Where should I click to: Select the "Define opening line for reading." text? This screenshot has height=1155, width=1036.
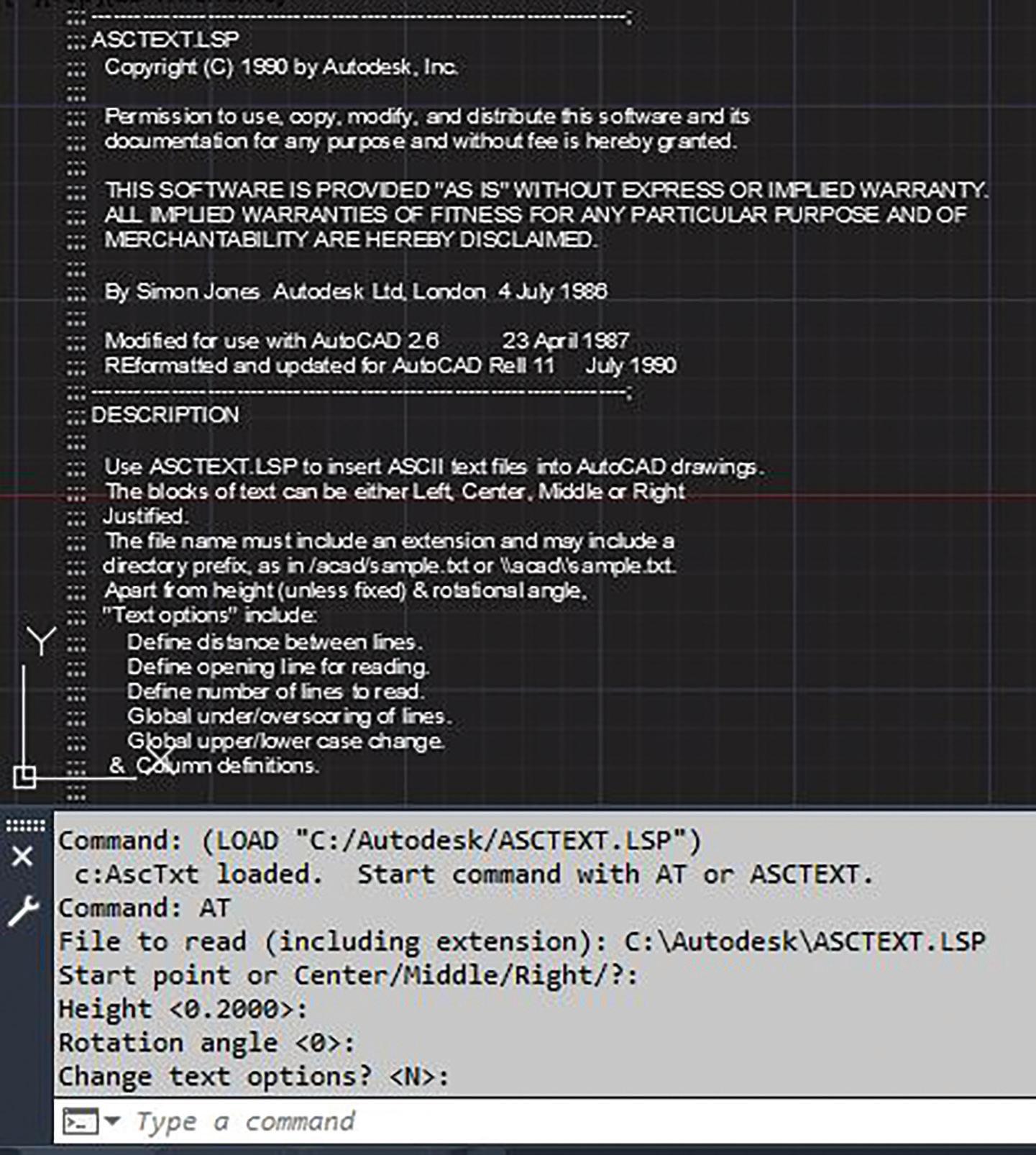278,667
